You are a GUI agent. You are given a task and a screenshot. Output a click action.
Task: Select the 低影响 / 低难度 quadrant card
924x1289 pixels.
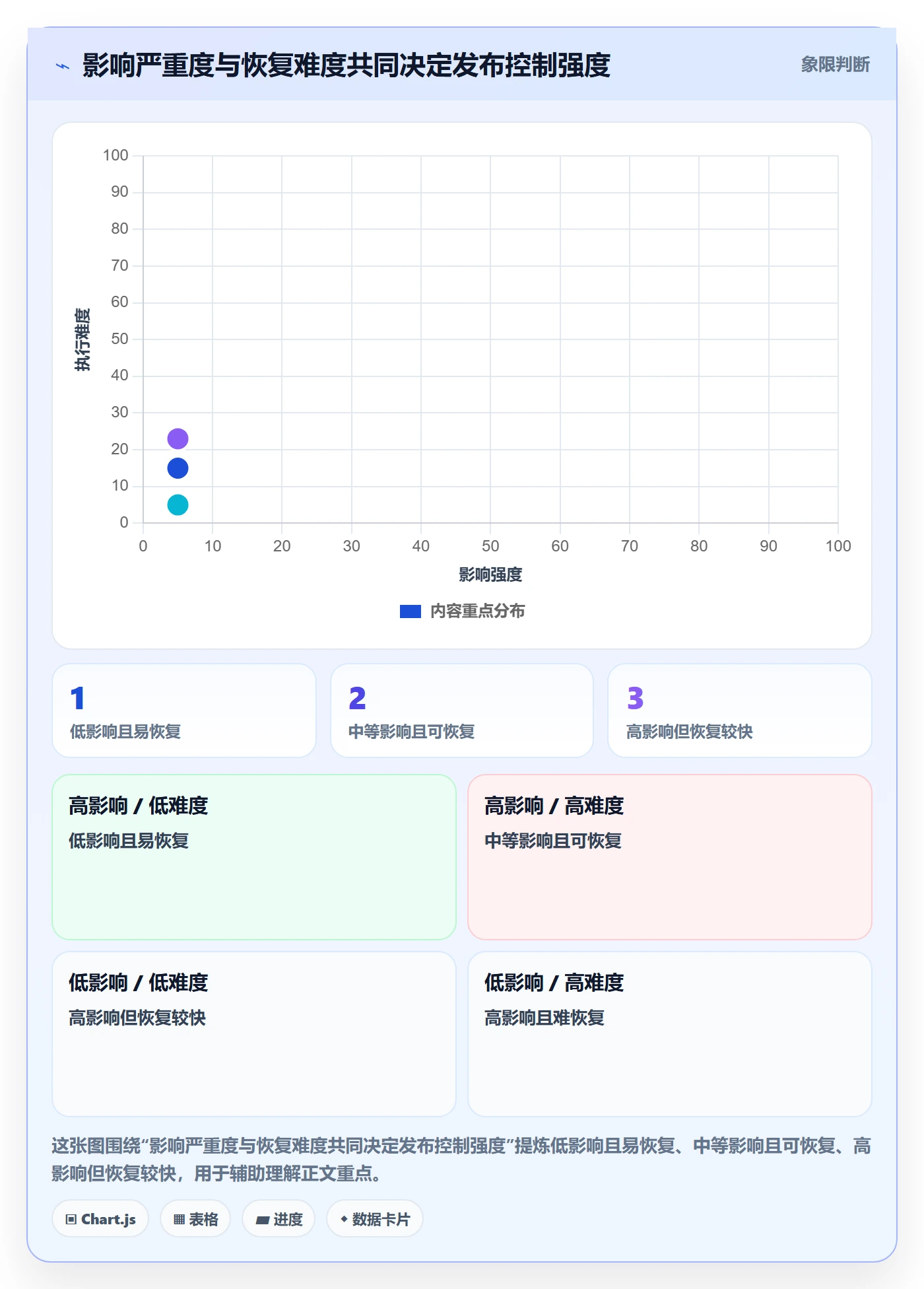pyautogui.click(x=254, y=1034)
